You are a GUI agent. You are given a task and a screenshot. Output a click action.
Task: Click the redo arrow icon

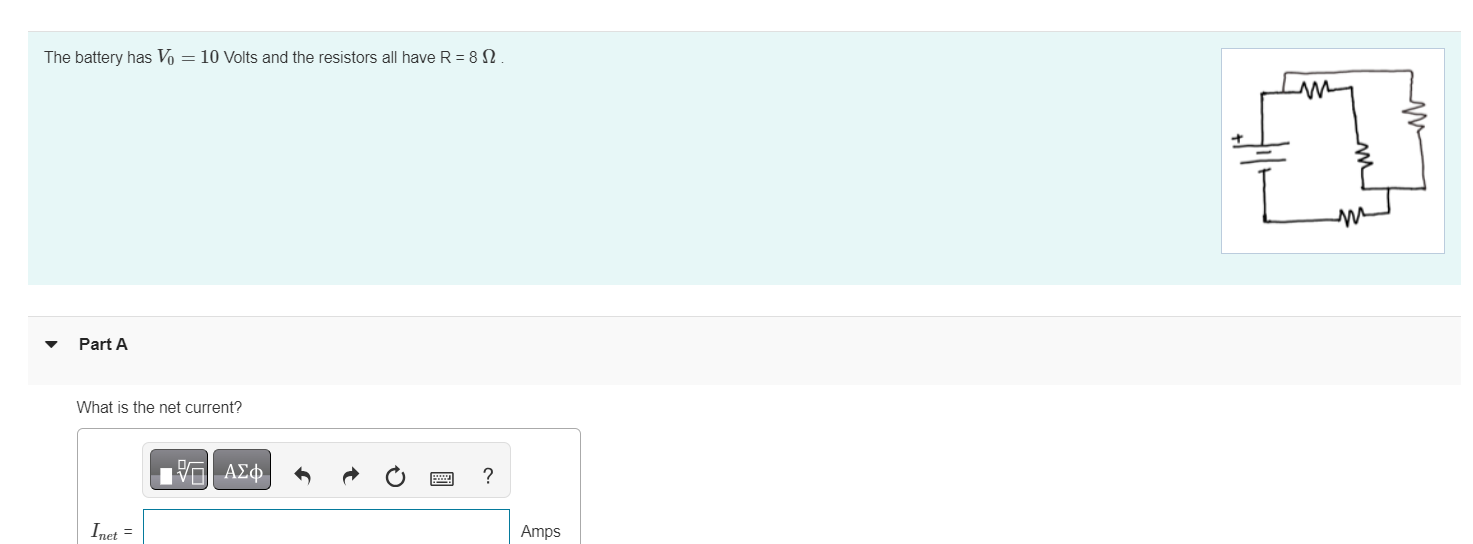pyautogui.click(x=349, y=477)
